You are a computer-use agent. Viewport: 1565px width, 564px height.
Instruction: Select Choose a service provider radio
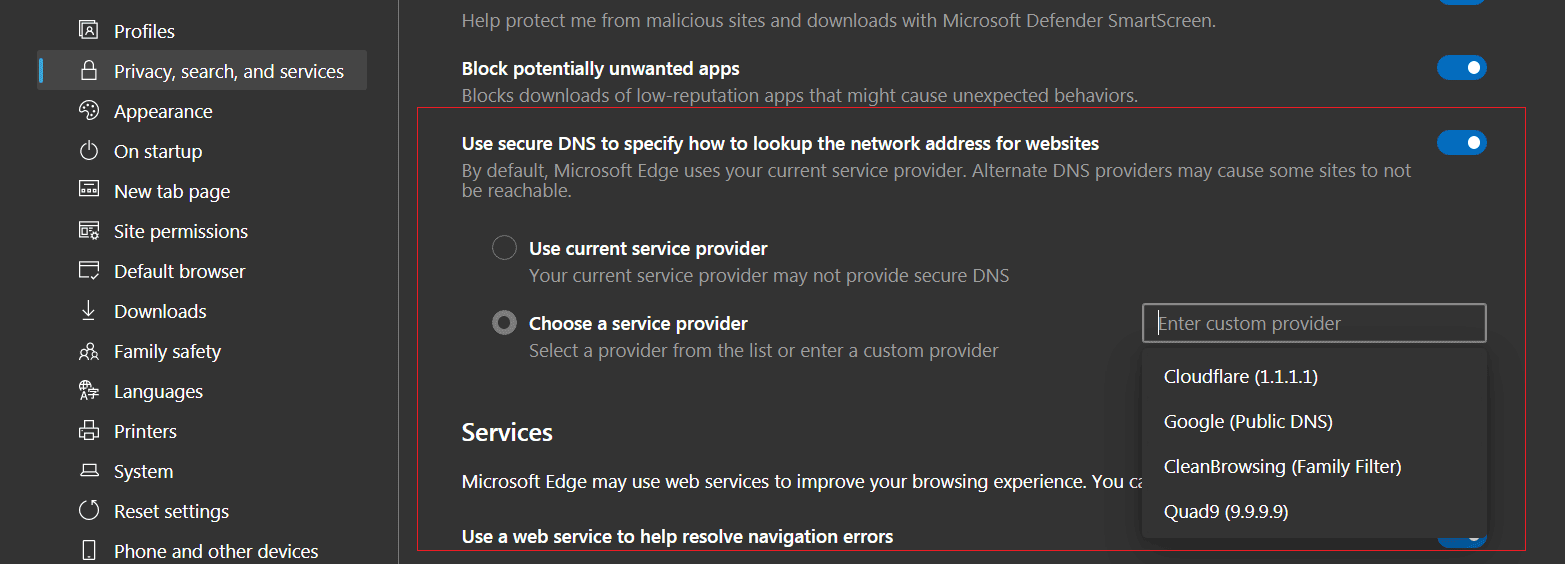click(504, 323)
